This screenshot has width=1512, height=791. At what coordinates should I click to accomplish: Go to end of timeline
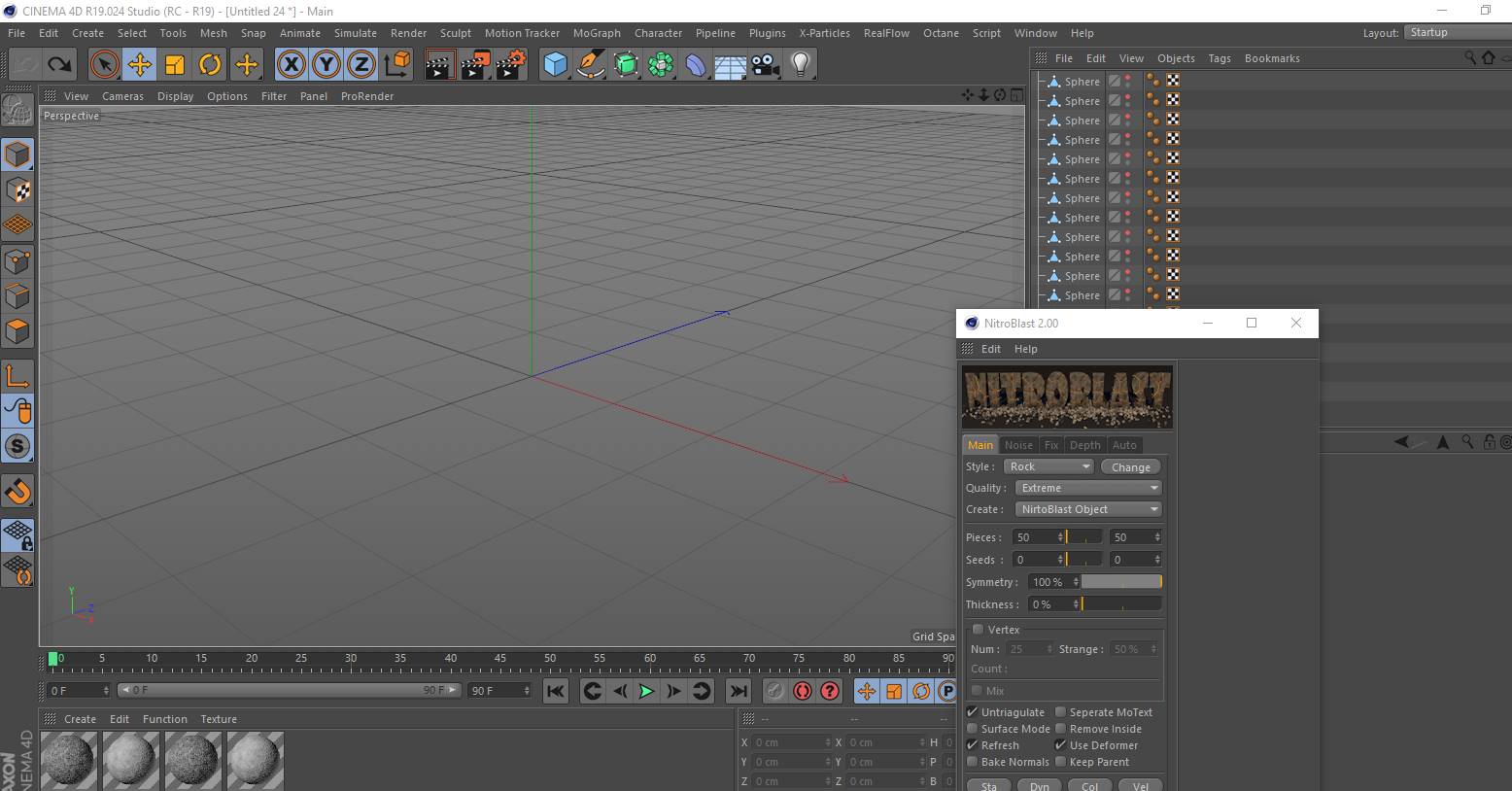pyautogui.click(x=739, y=691)
